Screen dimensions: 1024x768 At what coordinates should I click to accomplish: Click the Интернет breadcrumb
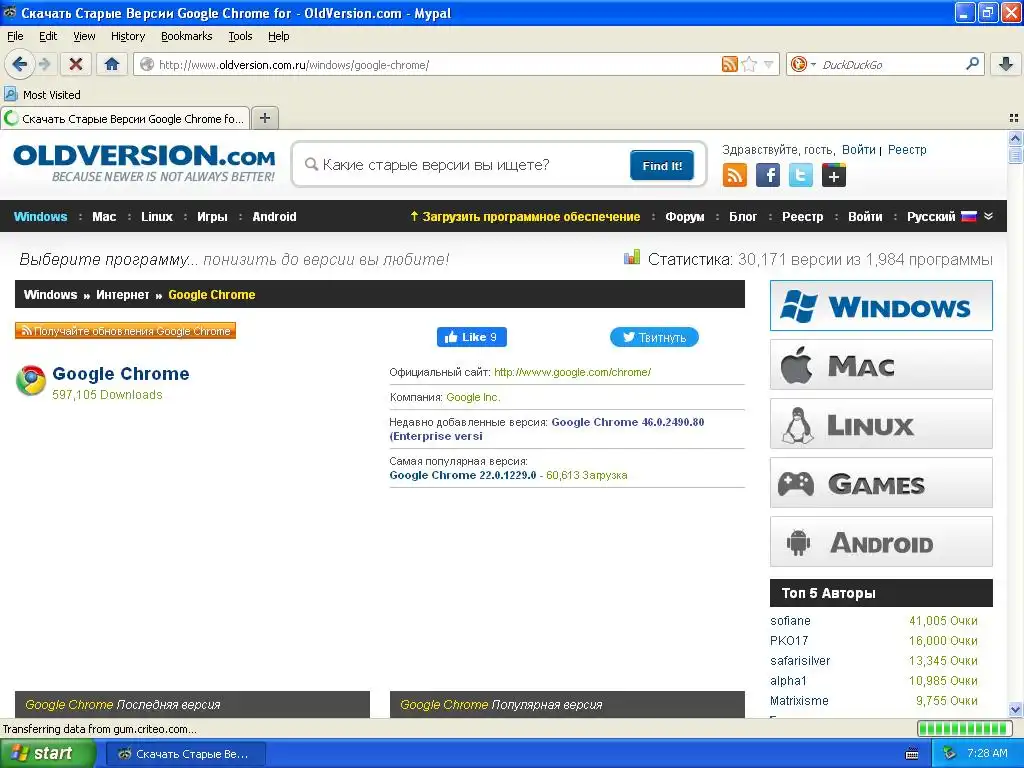(x=123, y=295)
